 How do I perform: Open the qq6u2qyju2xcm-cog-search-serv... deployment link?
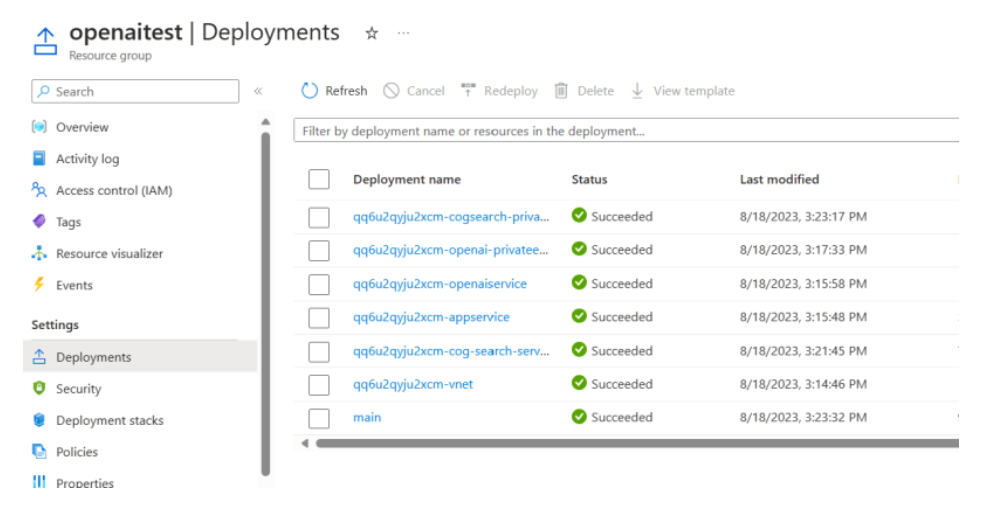(x=451, y=351)
